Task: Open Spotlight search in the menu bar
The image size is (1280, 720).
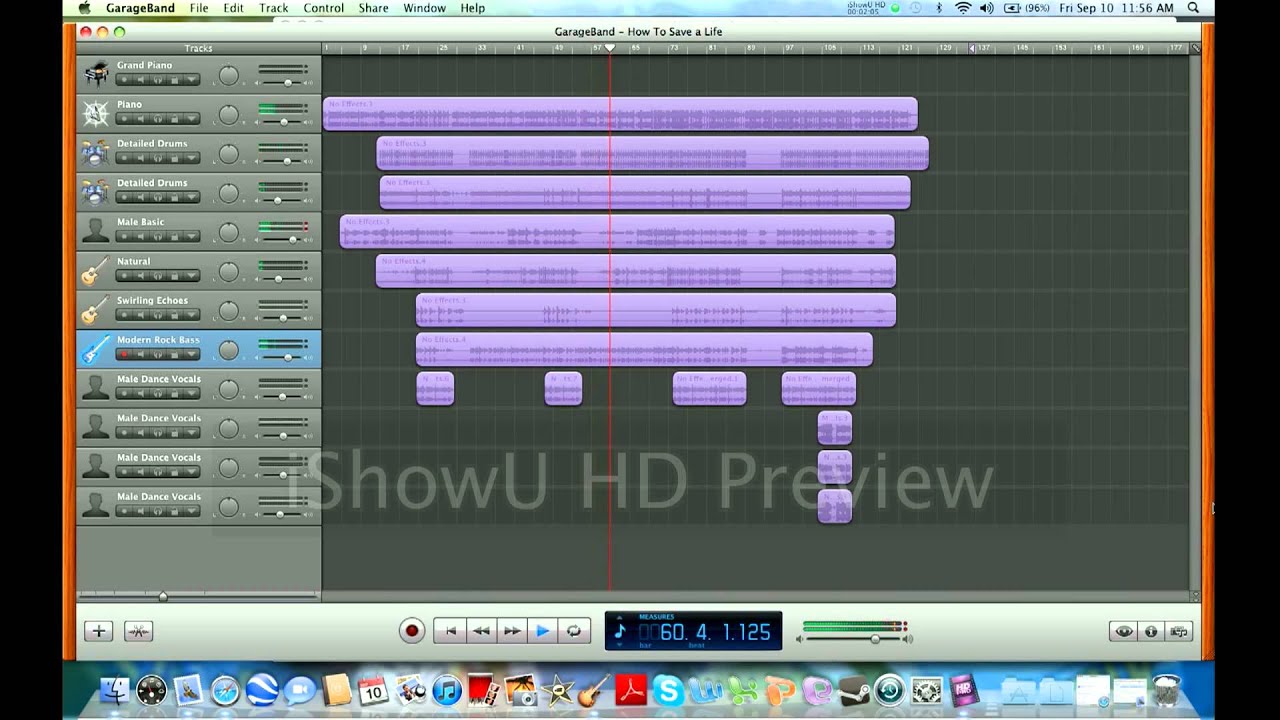Action: 1193,8
